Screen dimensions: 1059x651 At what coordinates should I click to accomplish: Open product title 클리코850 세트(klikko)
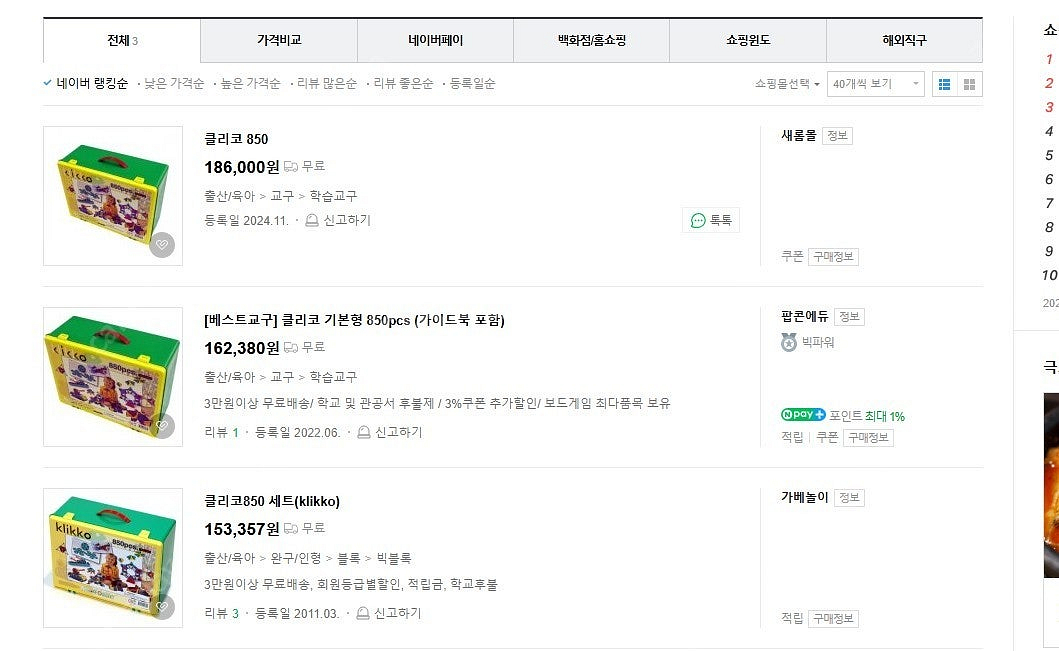coord(272,501)
